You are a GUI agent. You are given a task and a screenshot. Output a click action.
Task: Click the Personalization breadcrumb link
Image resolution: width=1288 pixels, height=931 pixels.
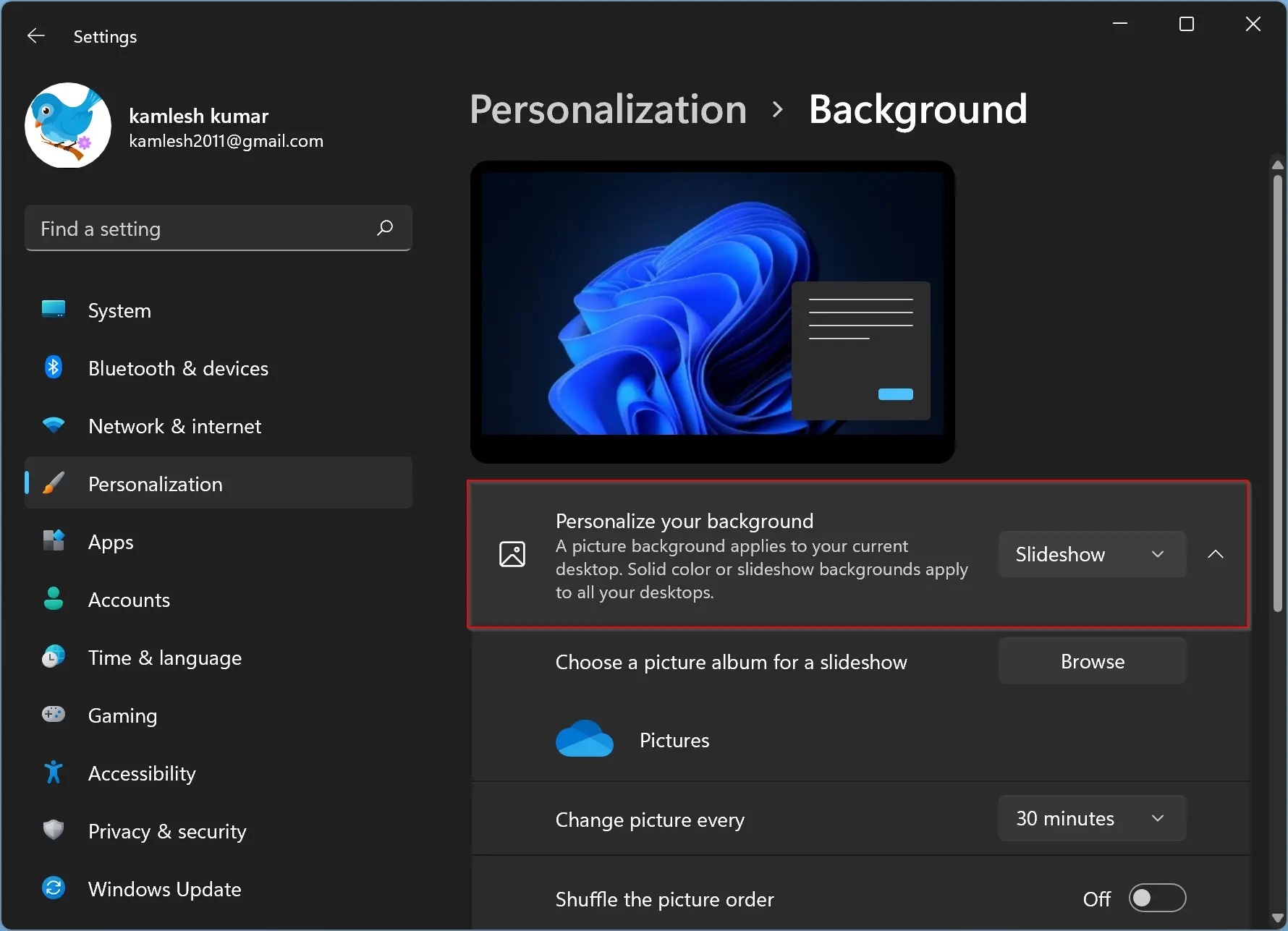point(608,109)
